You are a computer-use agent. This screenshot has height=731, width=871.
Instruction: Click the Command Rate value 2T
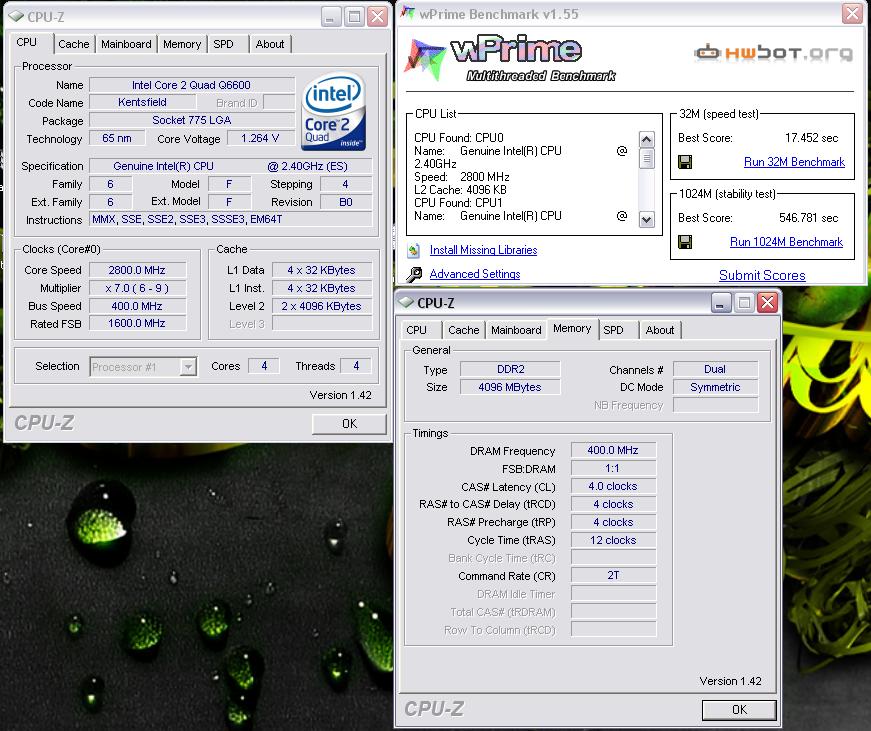pos(613,575)
